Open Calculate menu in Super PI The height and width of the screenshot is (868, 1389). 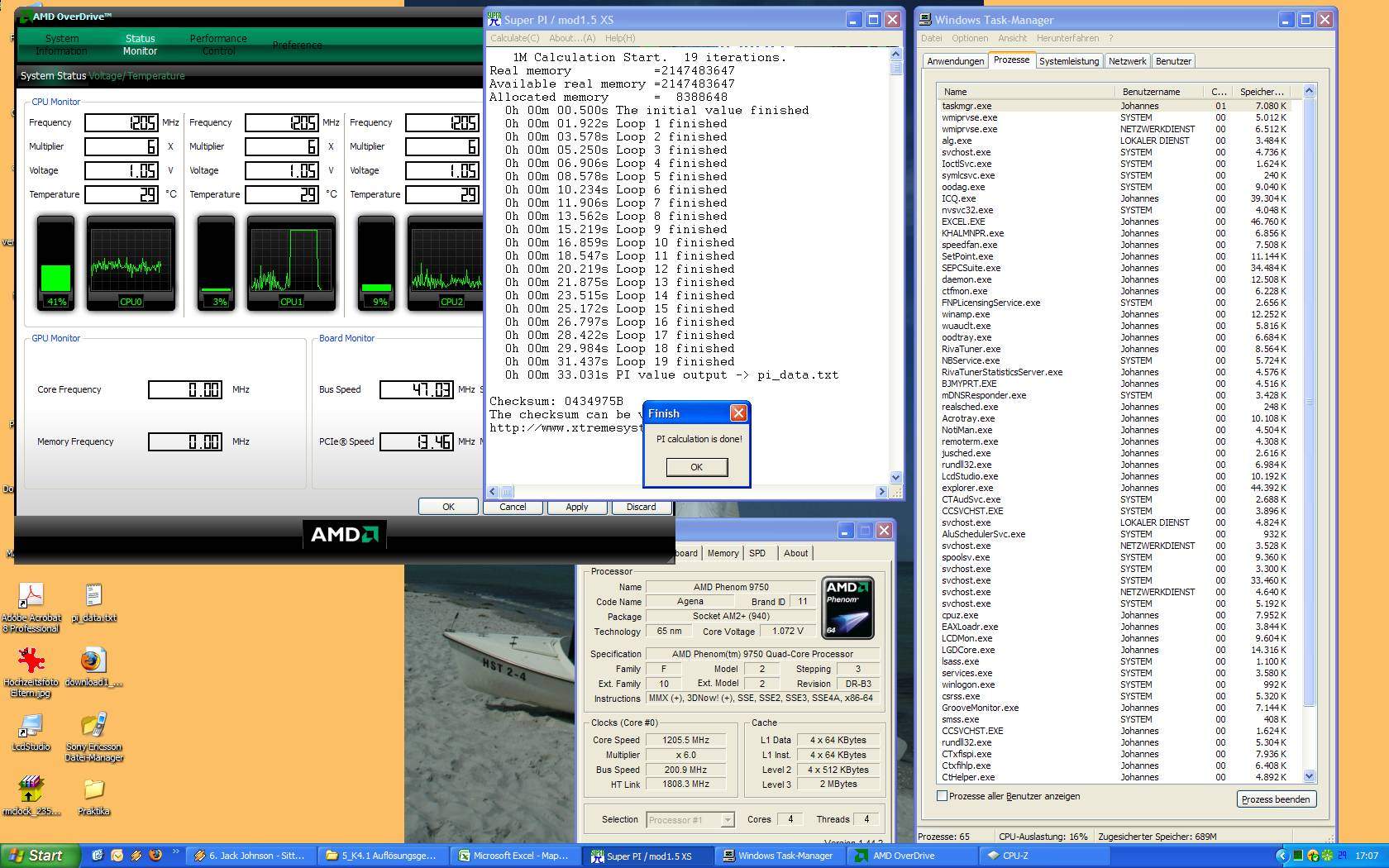click(x=514, y=38)
